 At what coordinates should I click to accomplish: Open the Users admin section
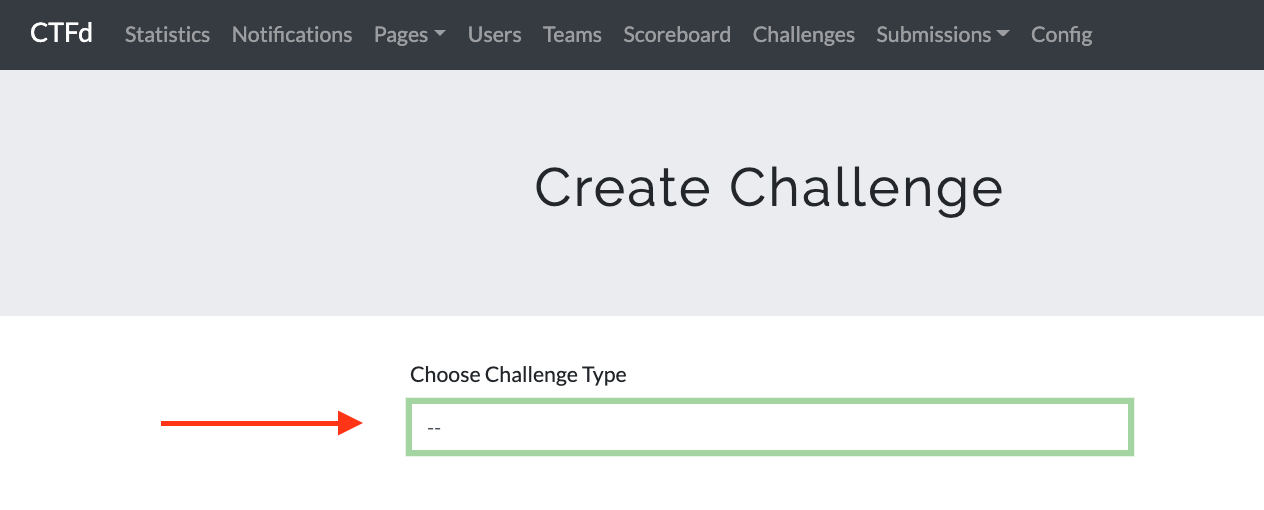coord(494,34)
